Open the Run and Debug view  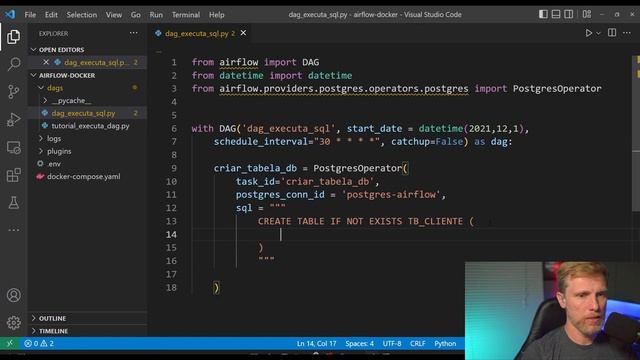13,120
